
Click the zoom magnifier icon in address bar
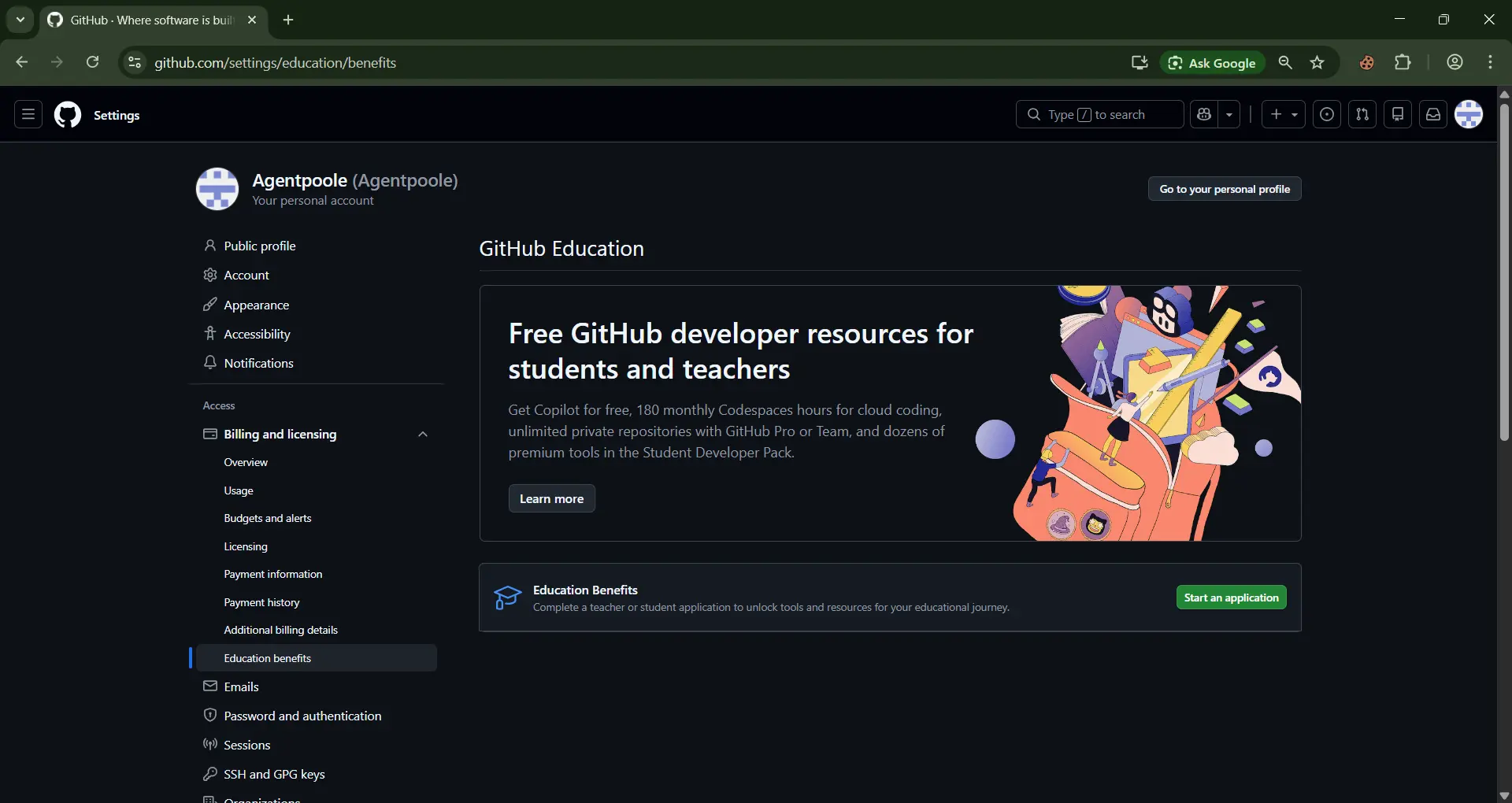(x=1285, y=62)
